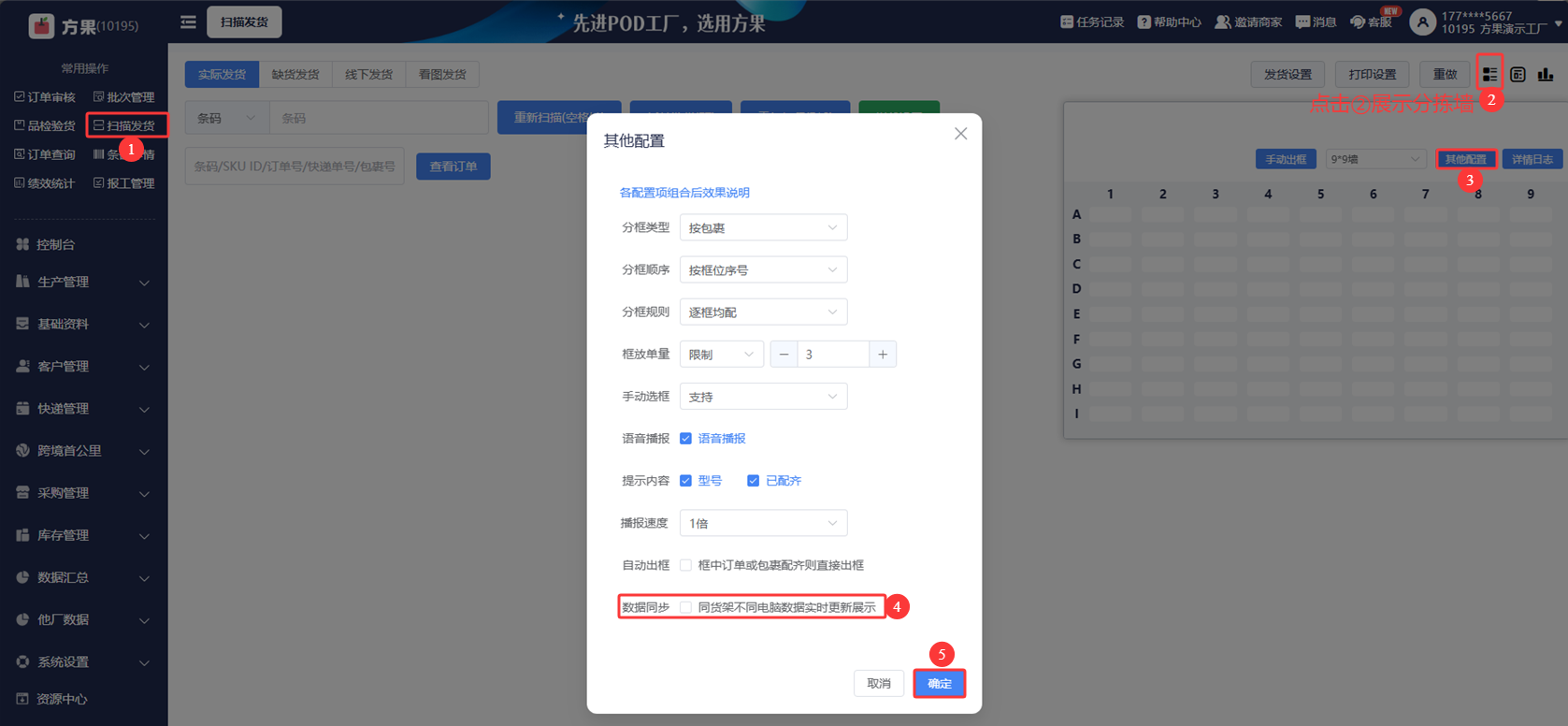Open the 手动选框 dropdown
The image size is (1568, 726).
(x=763, y=397)
